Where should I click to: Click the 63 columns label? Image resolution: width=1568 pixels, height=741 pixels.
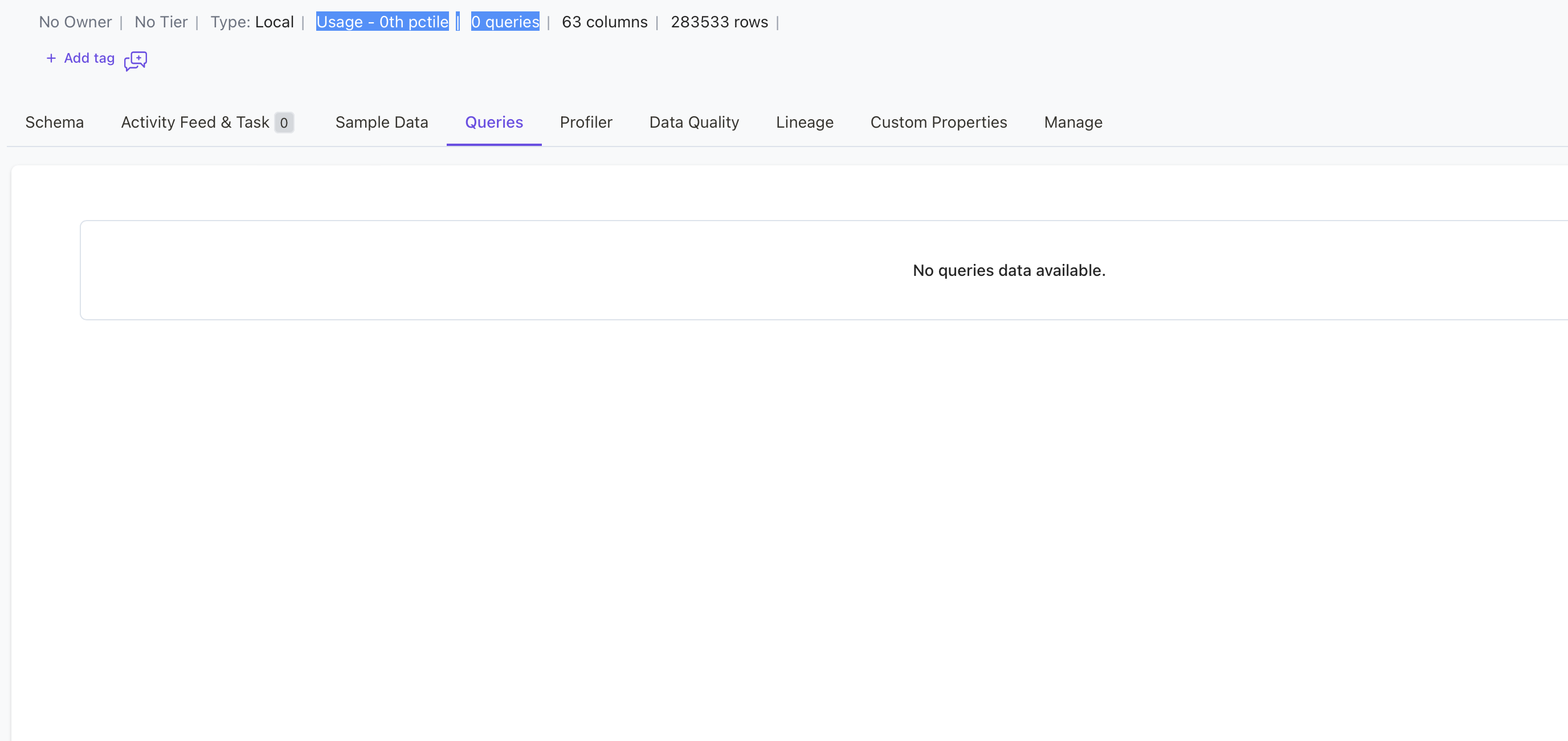[x=604, y=22]
